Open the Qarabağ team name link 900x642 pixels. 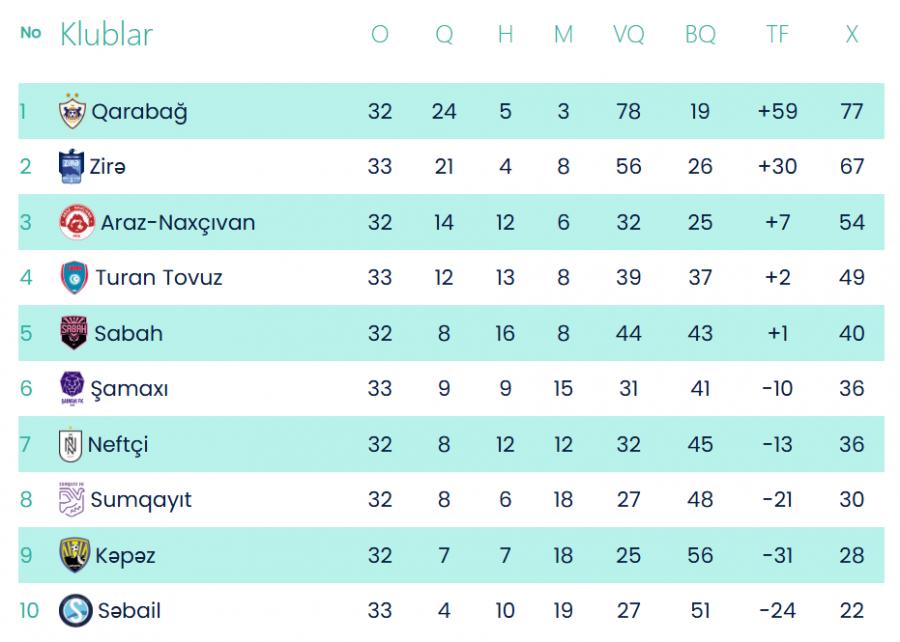[x=139, y=112]
